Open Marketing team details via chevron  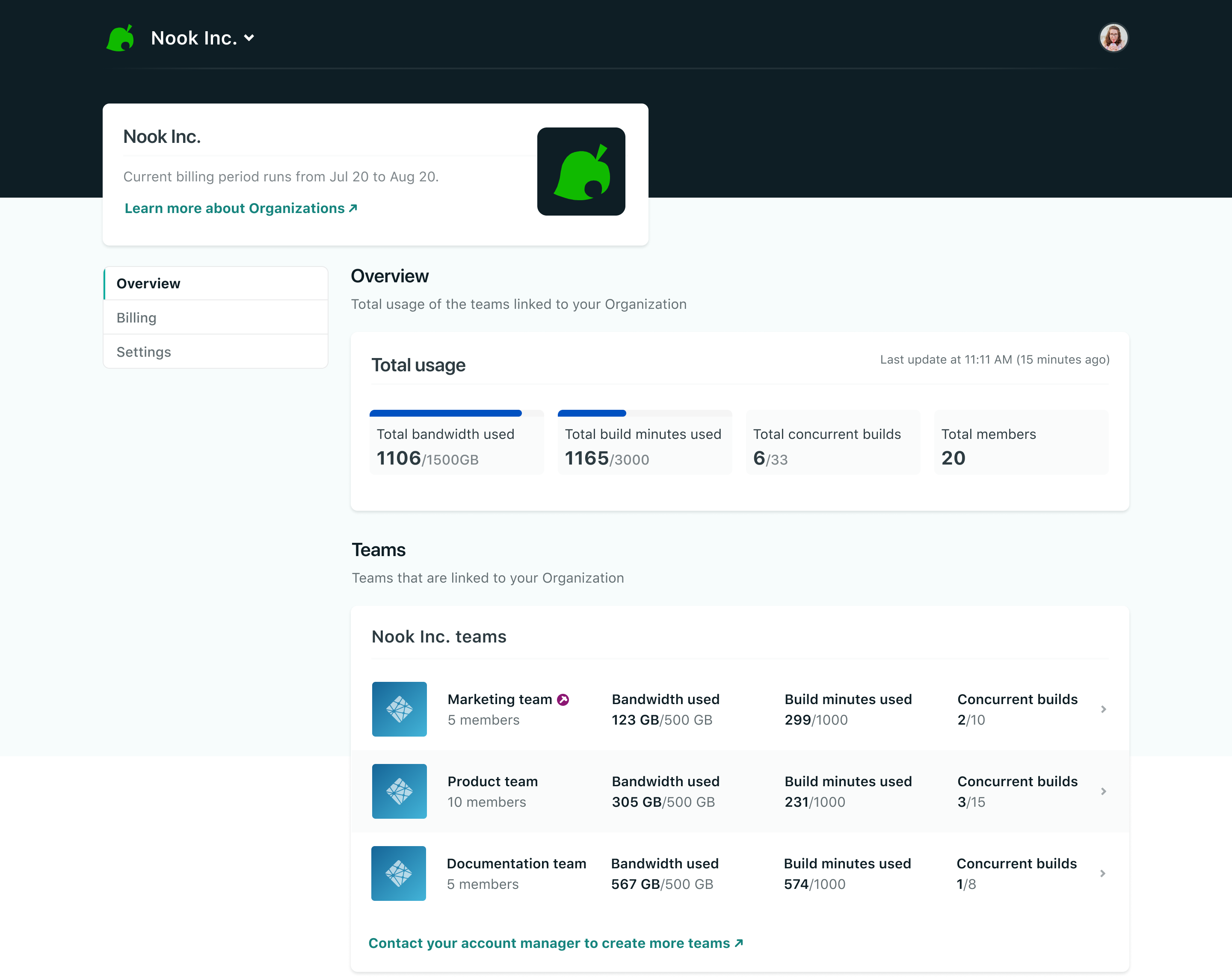(1103, 709)
